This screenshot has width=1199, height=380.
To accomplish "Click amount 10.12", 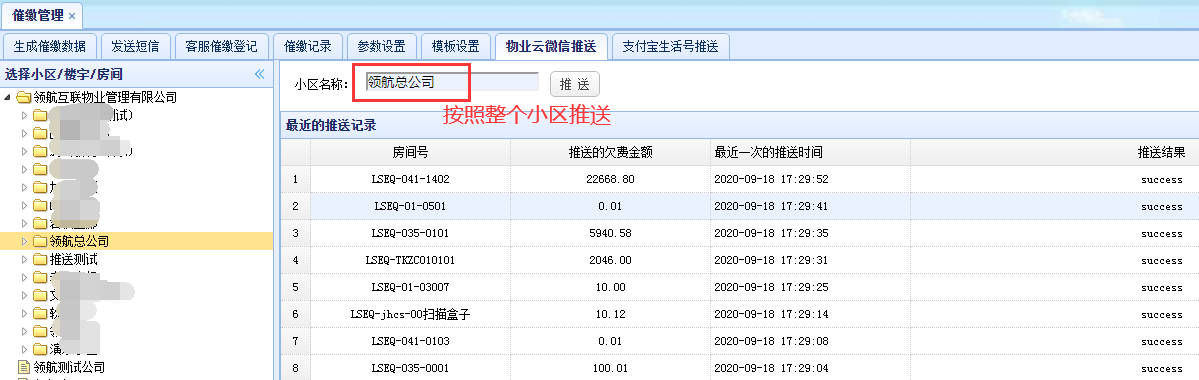I will [x=610, y=314].
